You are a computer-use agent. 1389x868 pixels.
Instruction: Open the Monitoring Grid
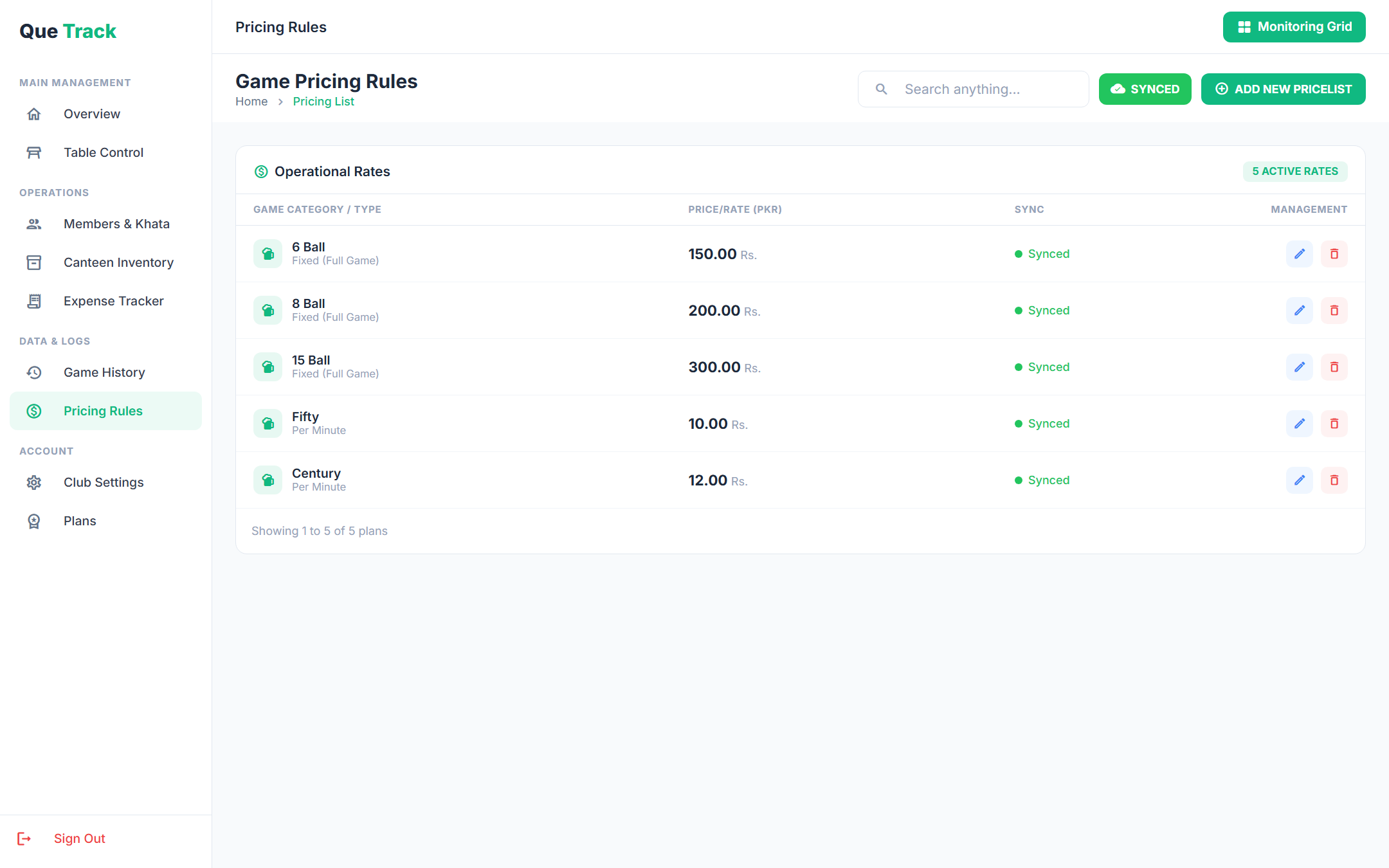pos(1294,27)
